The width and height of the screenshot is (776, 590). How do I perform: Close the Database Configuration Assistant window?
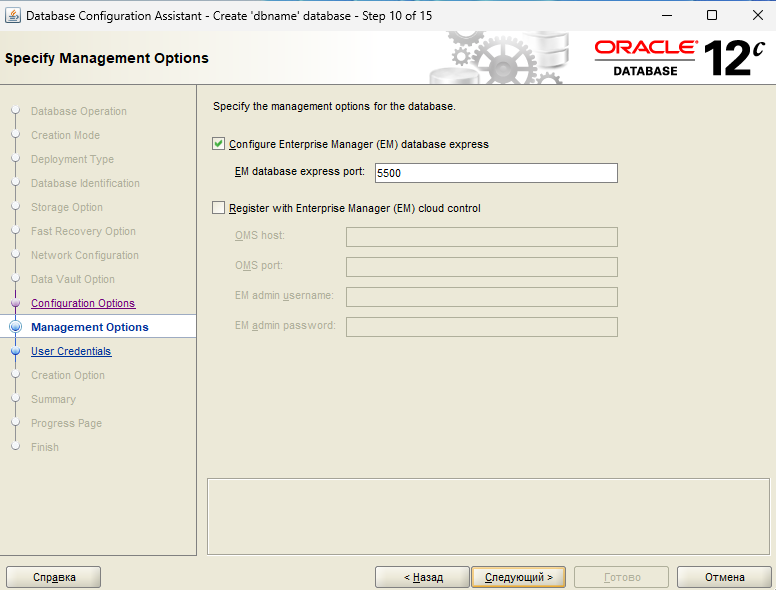click(758, 15)
